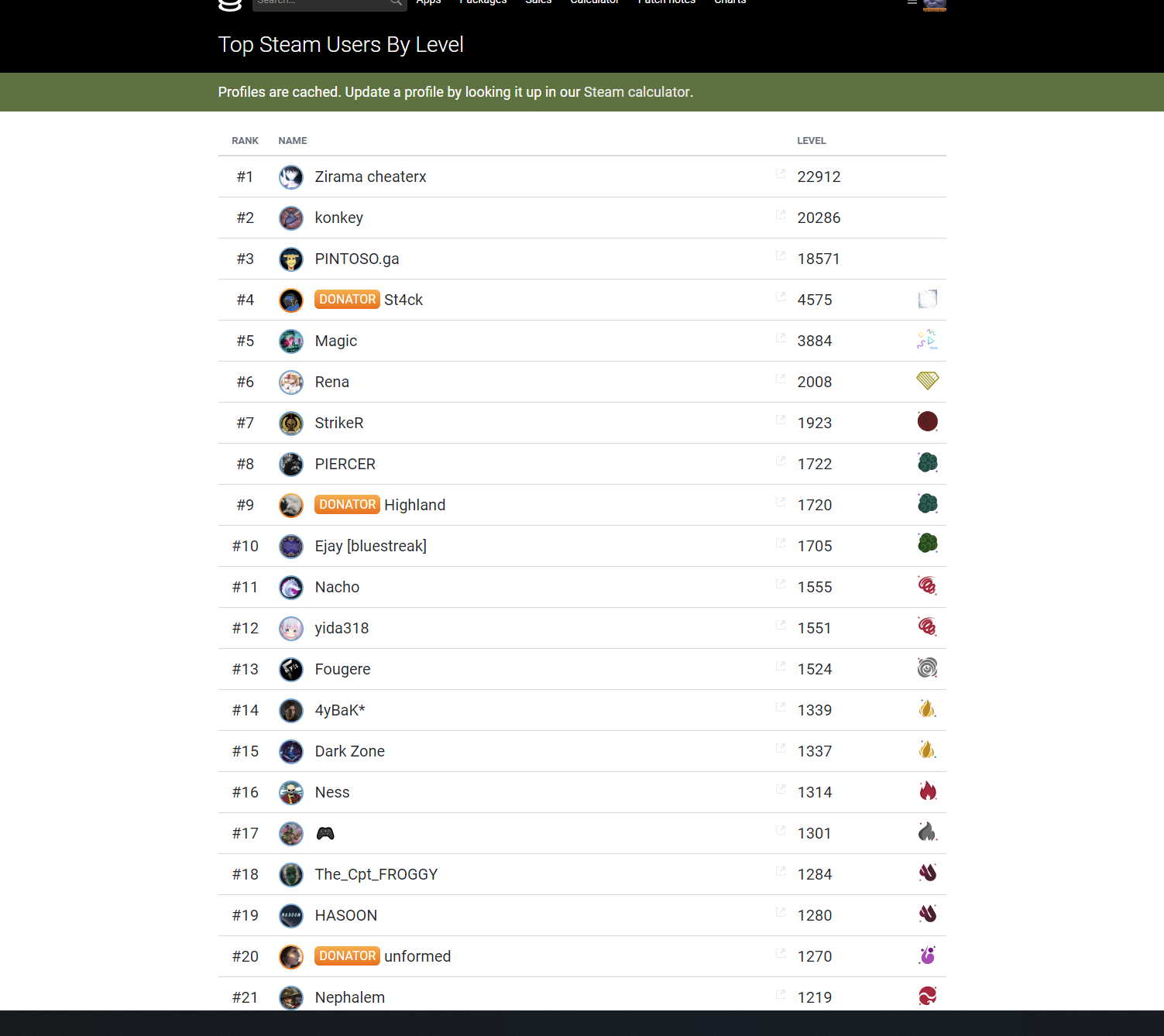Open The_Cpt_FROGGY profile link
The image size is (1164, 1036).
click(x=376, y=874)
